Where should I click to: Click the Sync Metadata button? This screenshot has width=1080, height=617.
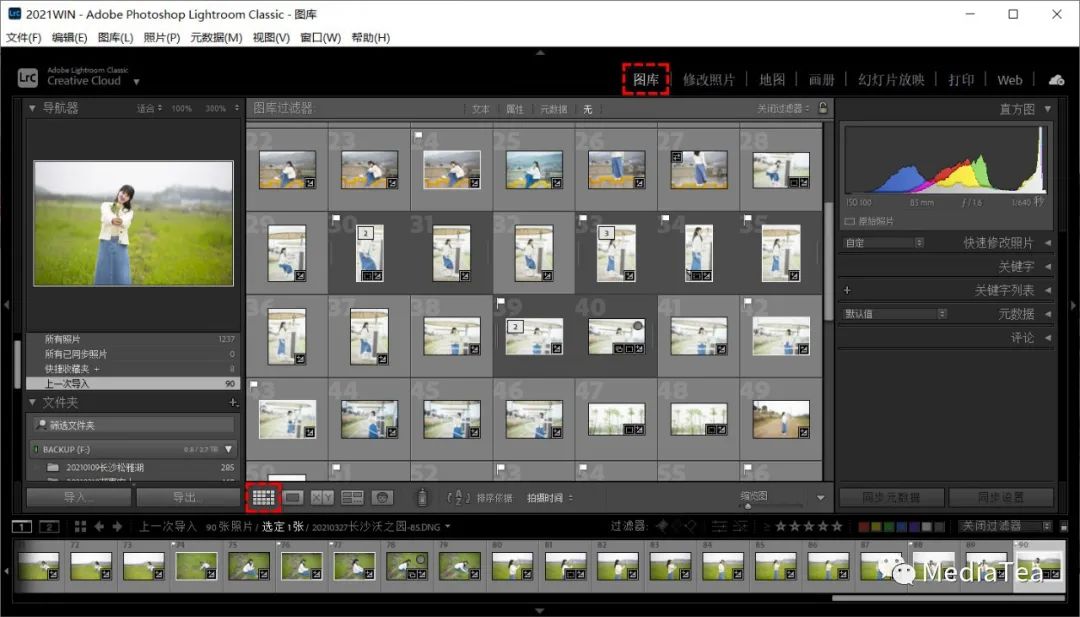[891, 497]
